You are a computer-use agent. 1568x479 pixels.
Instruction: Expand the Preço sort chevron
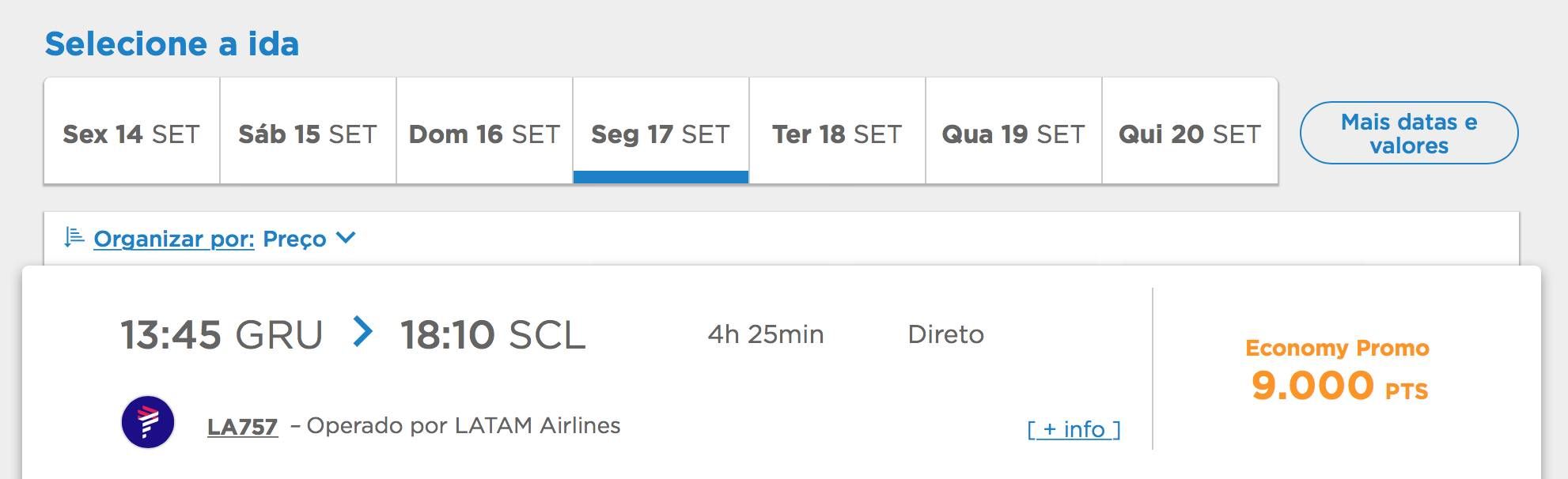pyautogui.click(x=346, y=237)
